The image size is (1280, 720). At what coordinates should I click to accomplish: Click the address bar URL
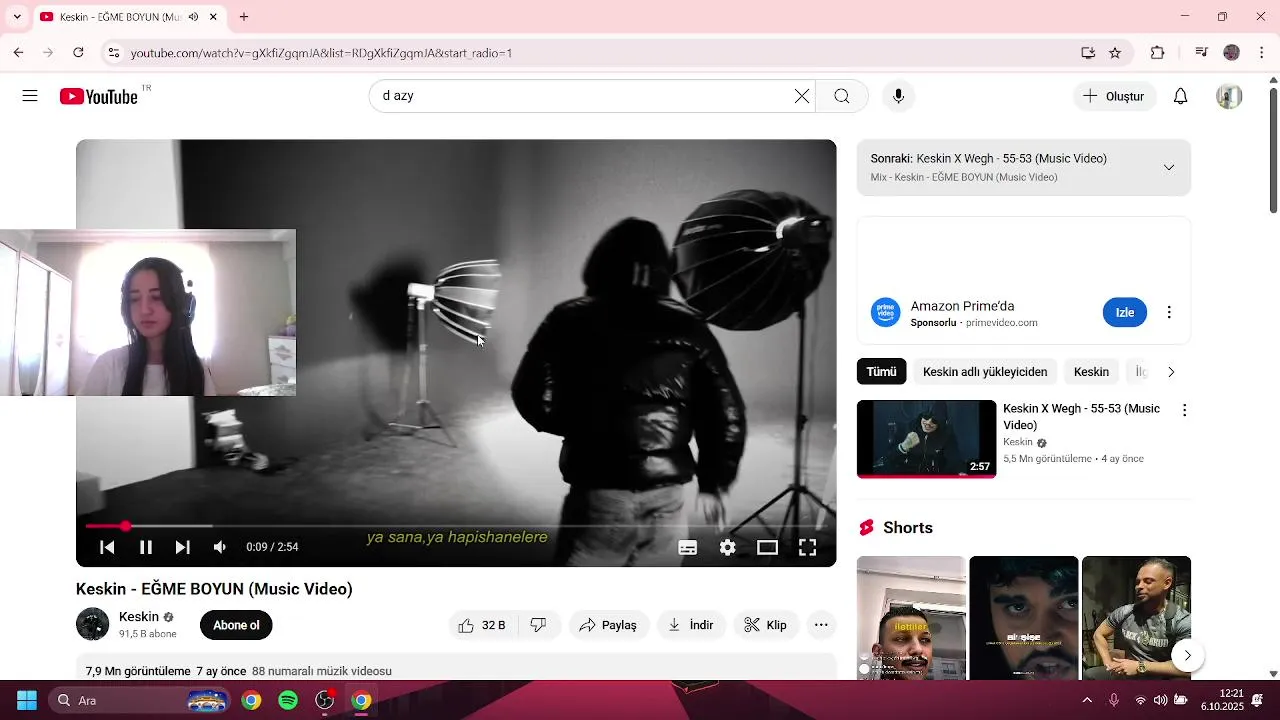321,53
